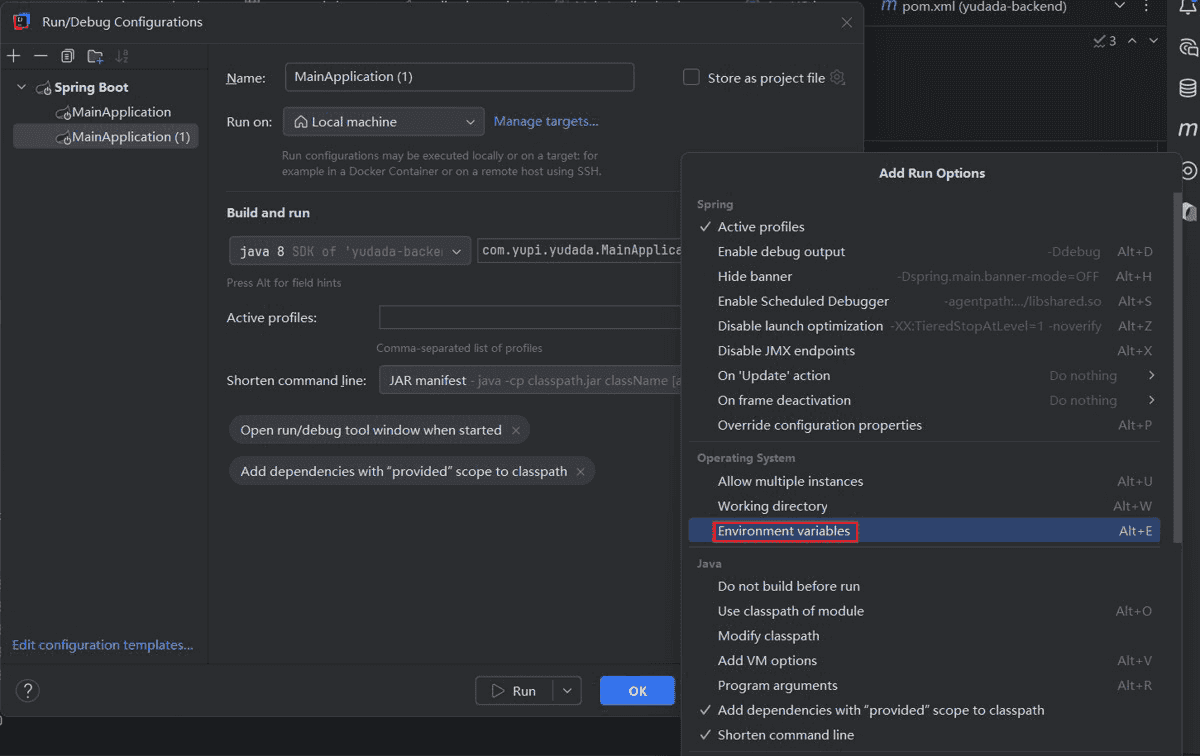This screenshot has width=1200, height=756.
Task: Click into the Name text field
Action: 459,78
